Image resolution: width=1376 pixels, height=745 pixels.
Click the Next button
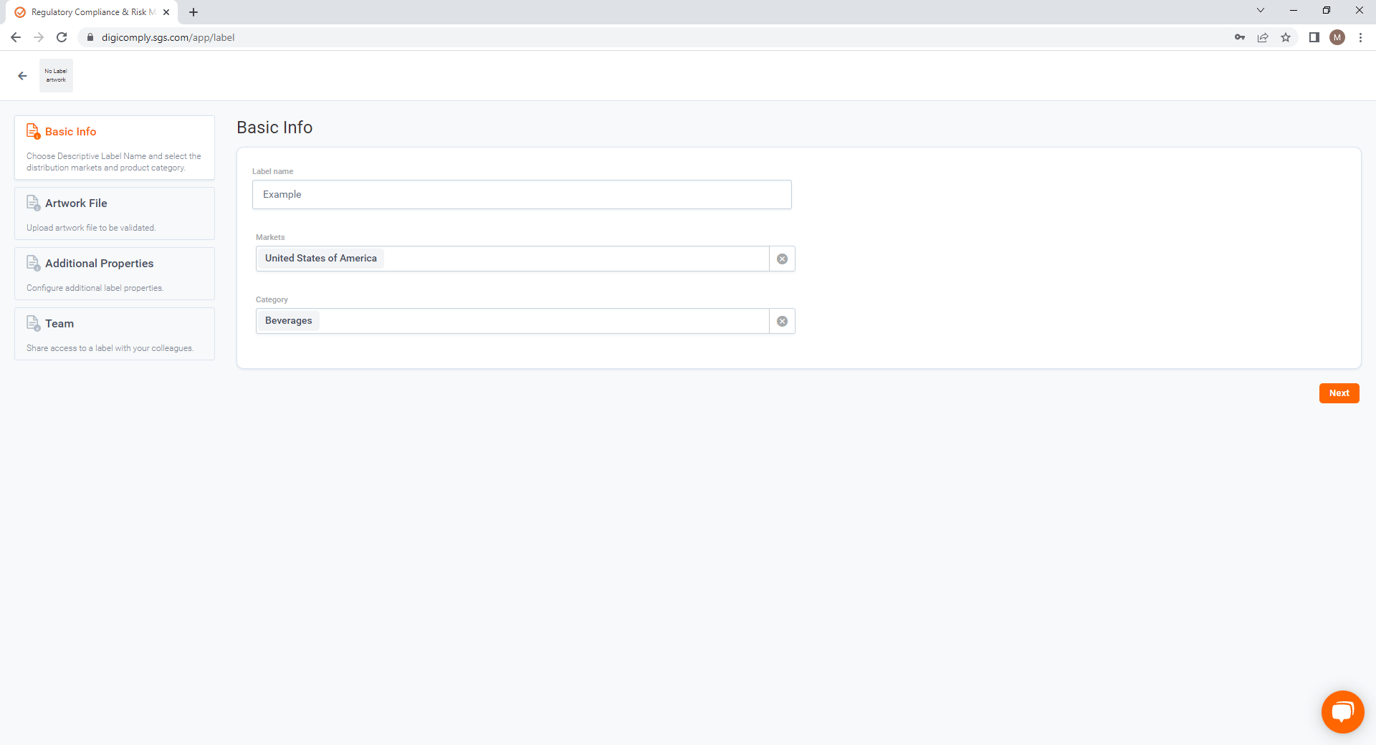(1339, 393)
